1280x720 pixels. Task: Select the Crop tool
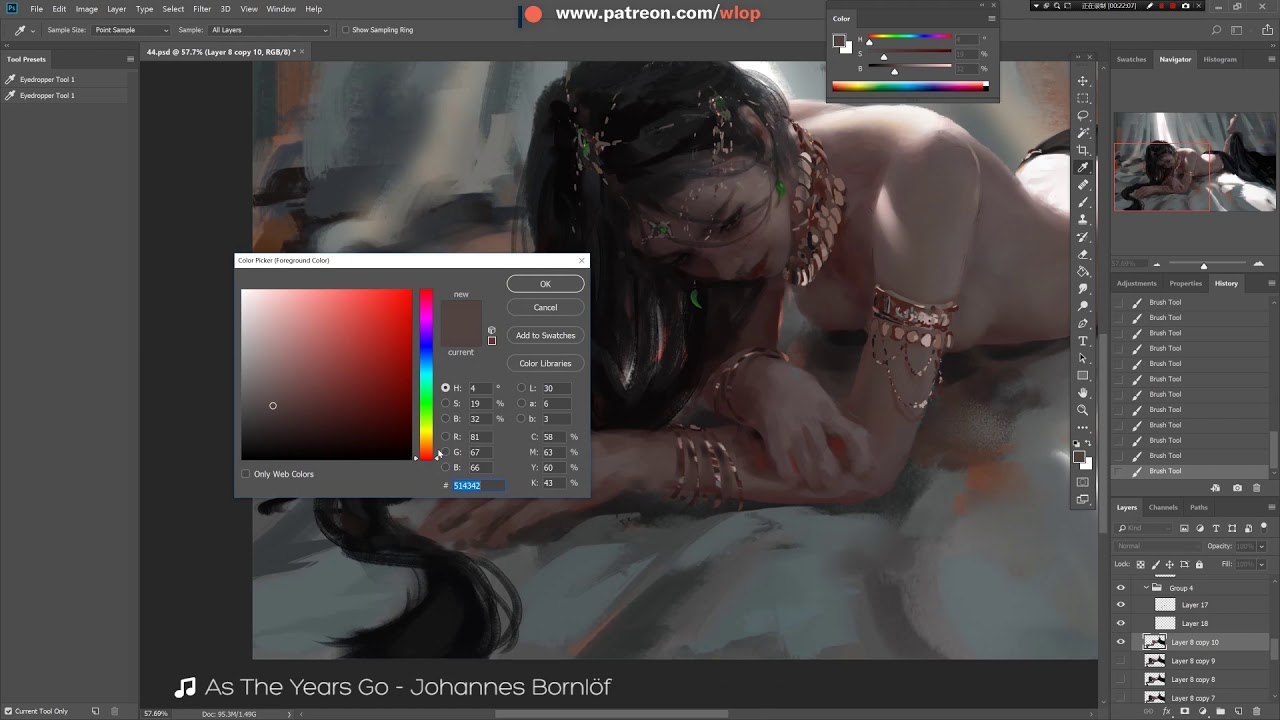click(1083, 150)
